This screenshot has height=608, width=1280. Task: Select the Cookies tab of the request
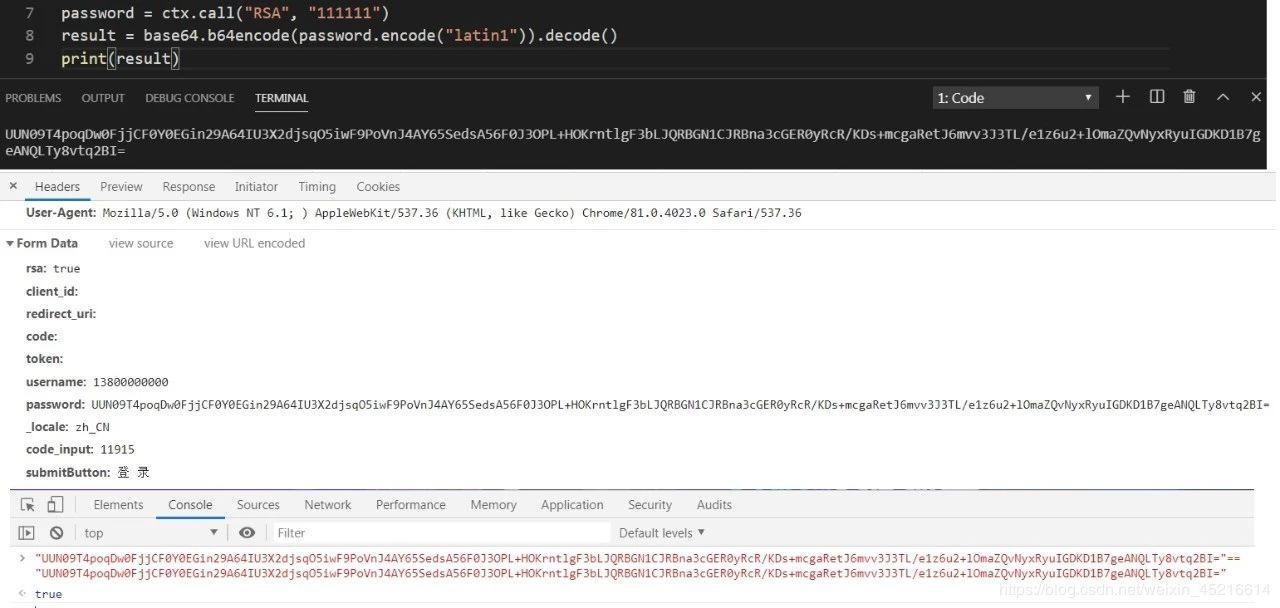pos(378,186)
